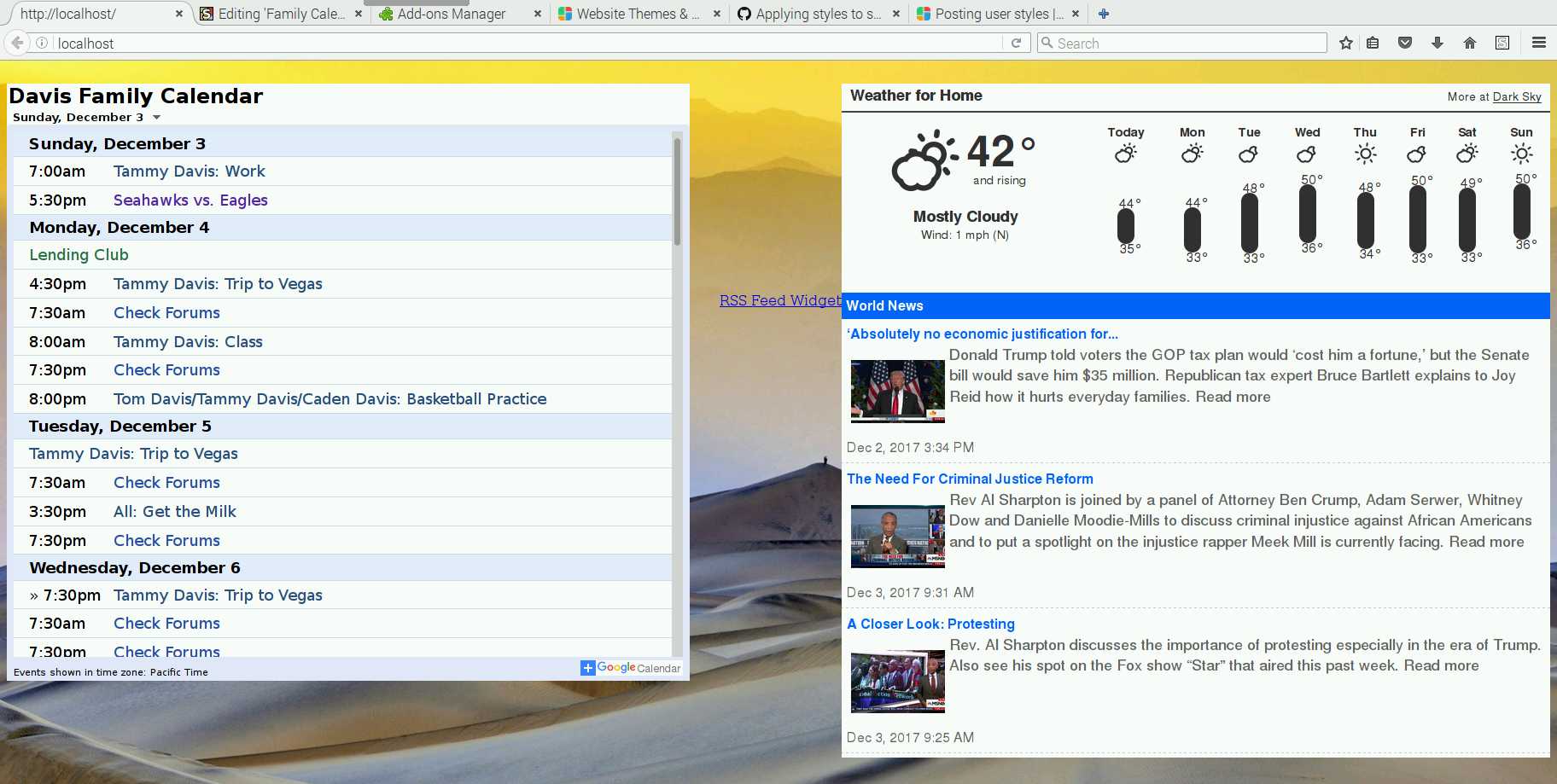Open the Seahawks vs. Eagles event link
This screenshot has height=784, width=1557.
(190, 200)
